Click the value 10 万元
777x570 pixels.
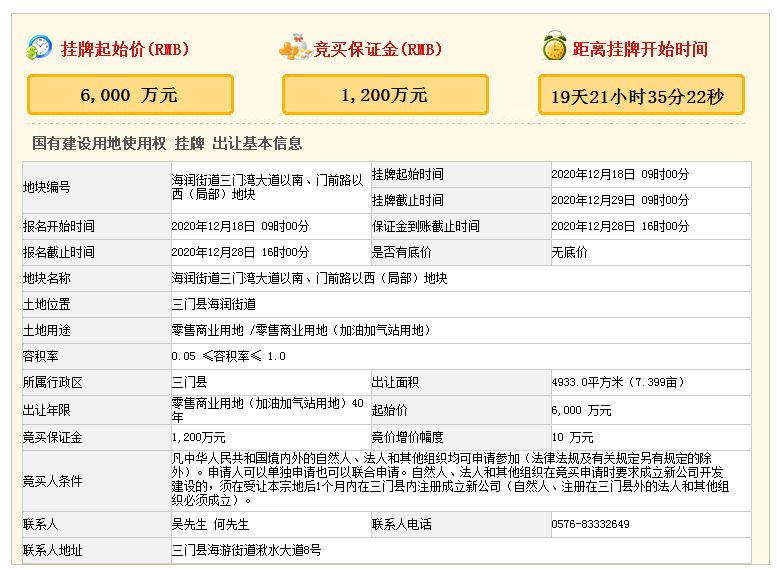click(572, 438)
